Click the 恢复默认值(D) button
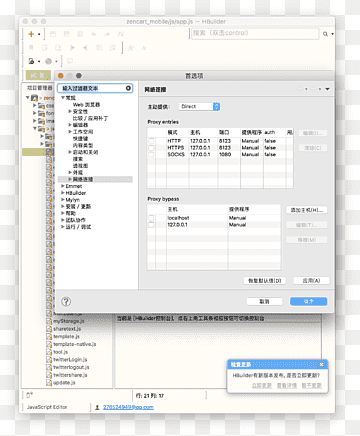 click(x=265, y=281)
